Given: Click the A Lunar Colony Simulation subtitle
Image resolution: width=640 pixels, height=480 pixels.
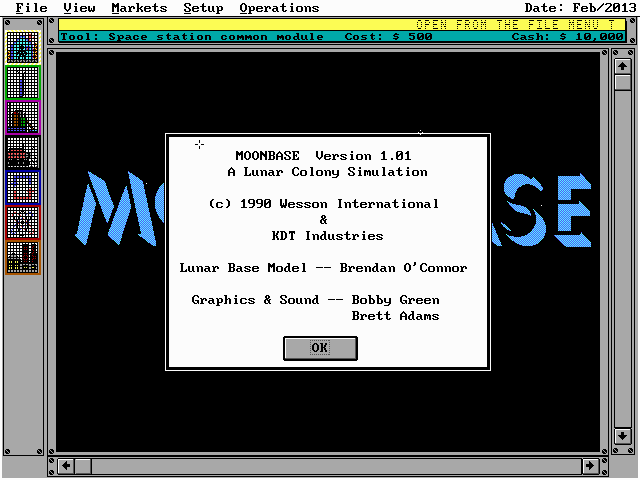Looking at the screenshot, I should point(327,172).
